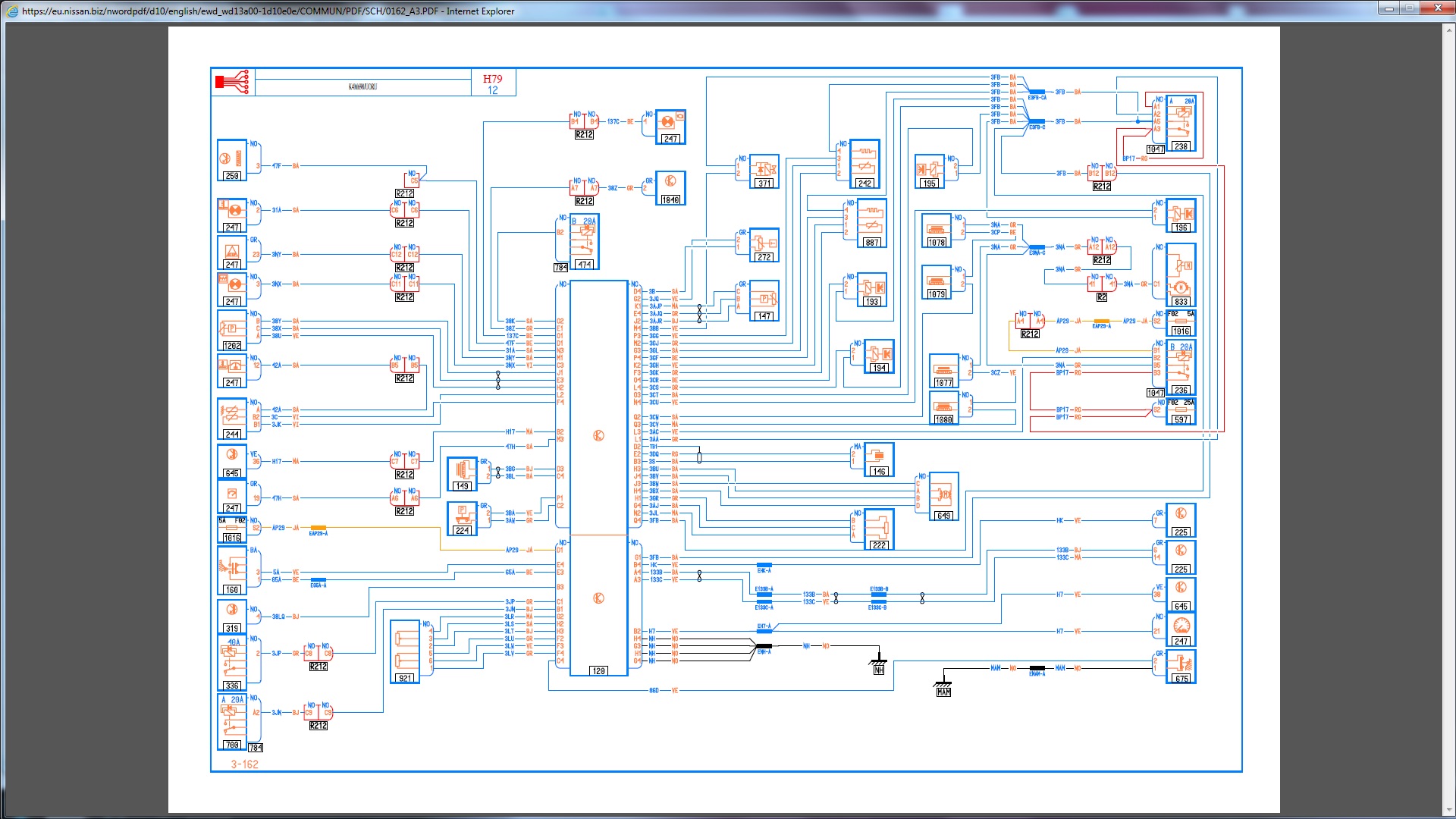Click the E3FB-CA splice label
Screen dimensions: 1456x819
1037,98
